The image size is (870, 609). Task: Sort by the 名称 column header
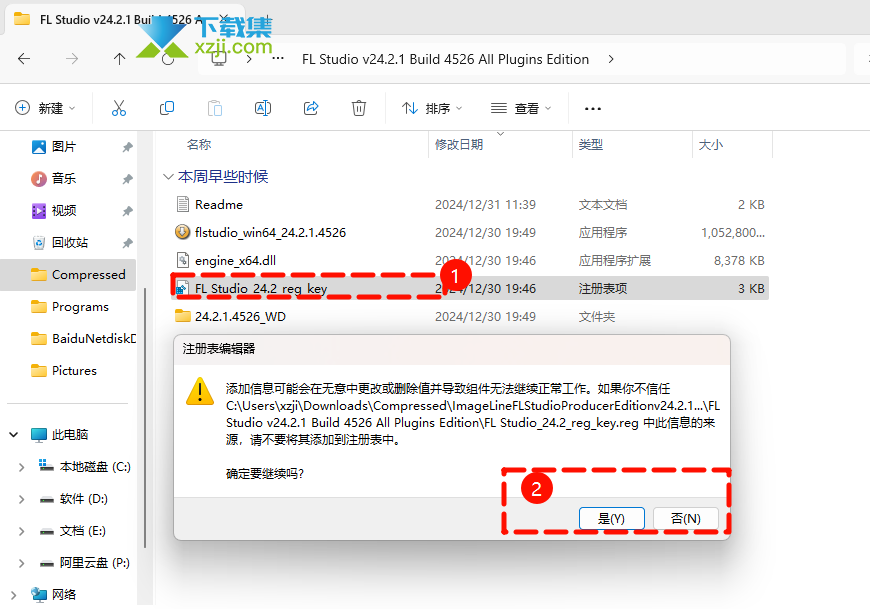click(199, 145)
